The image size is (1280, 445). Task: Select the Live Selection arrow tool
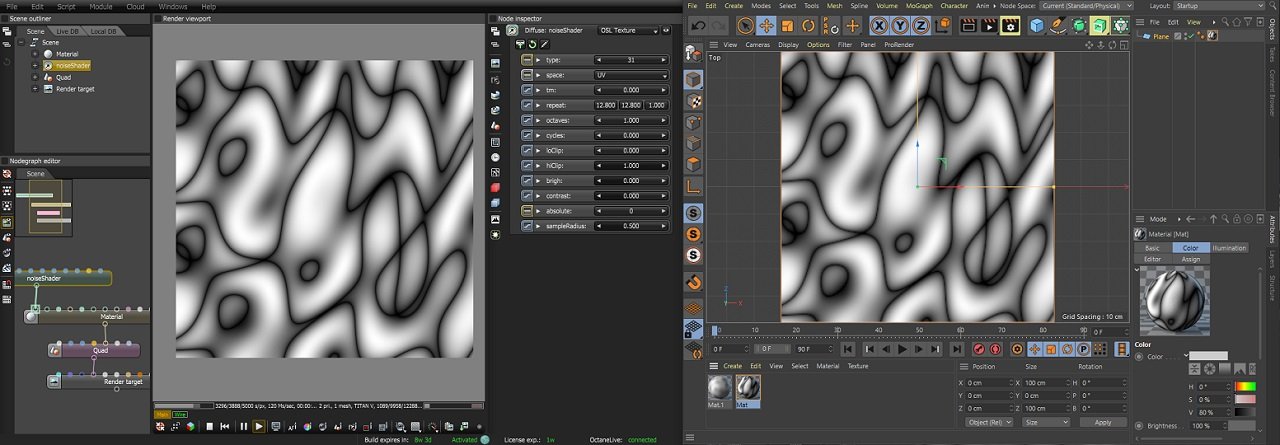(x=746, y=26)
